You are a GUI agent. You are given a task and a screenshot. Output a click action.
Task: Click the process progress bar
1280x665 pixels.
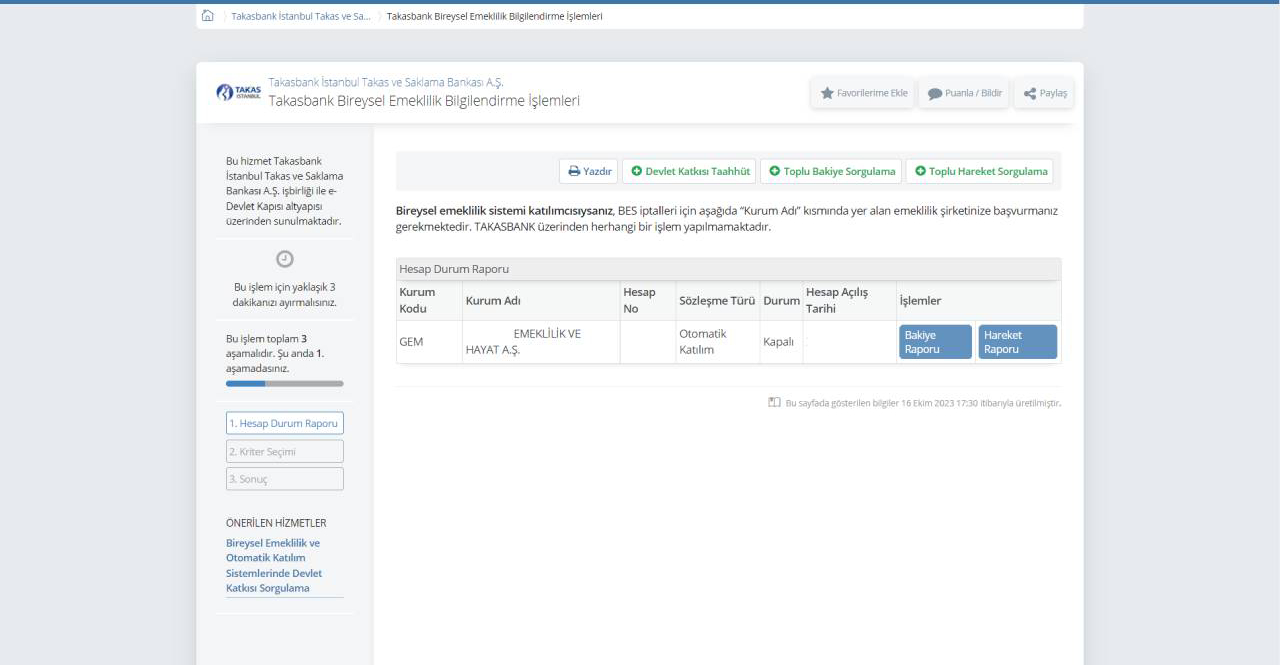coord(285,383)
